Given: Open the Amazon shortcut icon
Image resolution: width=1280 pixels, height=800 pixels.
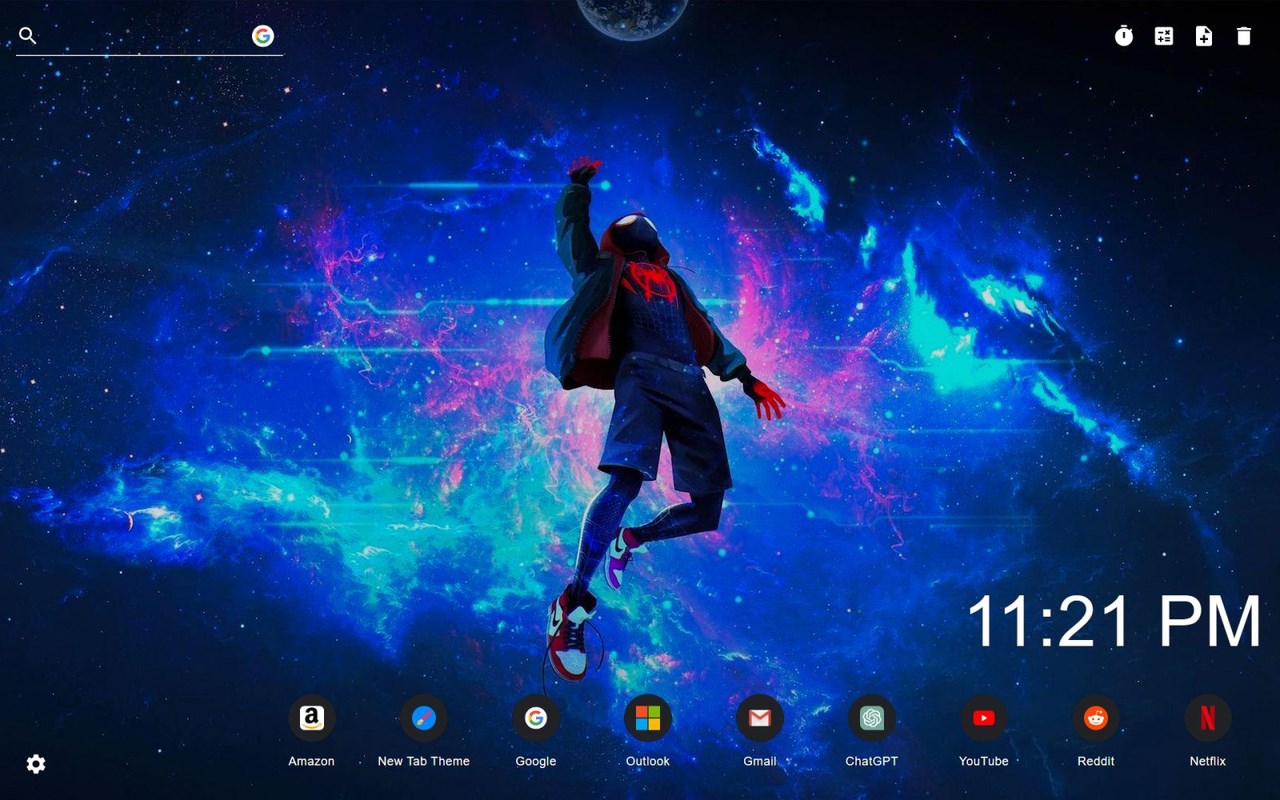Looking at the screenshot, I should click(312, 718).
